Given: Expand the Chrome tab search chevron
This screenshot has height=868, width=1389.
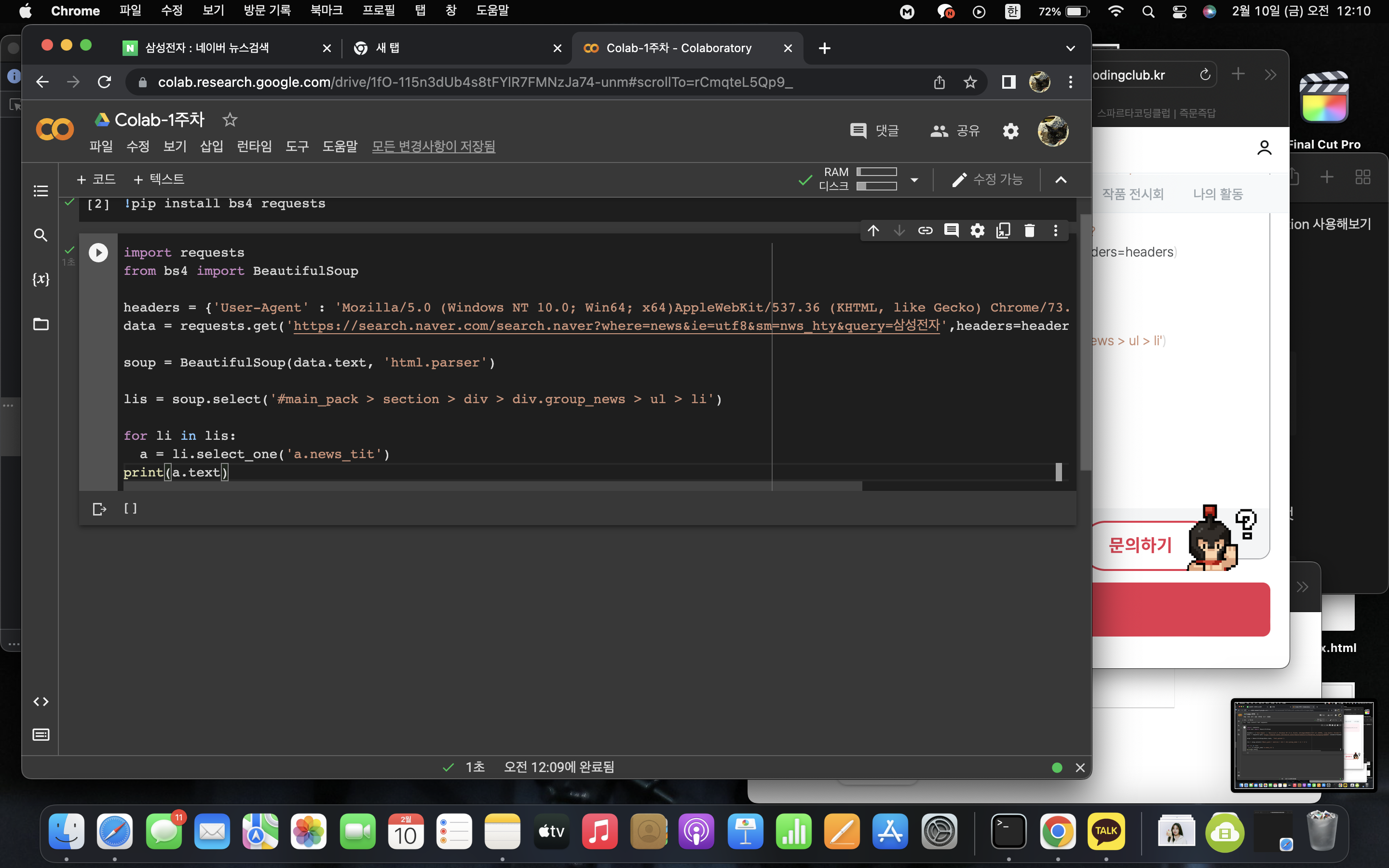Looking at the screenshot, I should (1071, 48).
